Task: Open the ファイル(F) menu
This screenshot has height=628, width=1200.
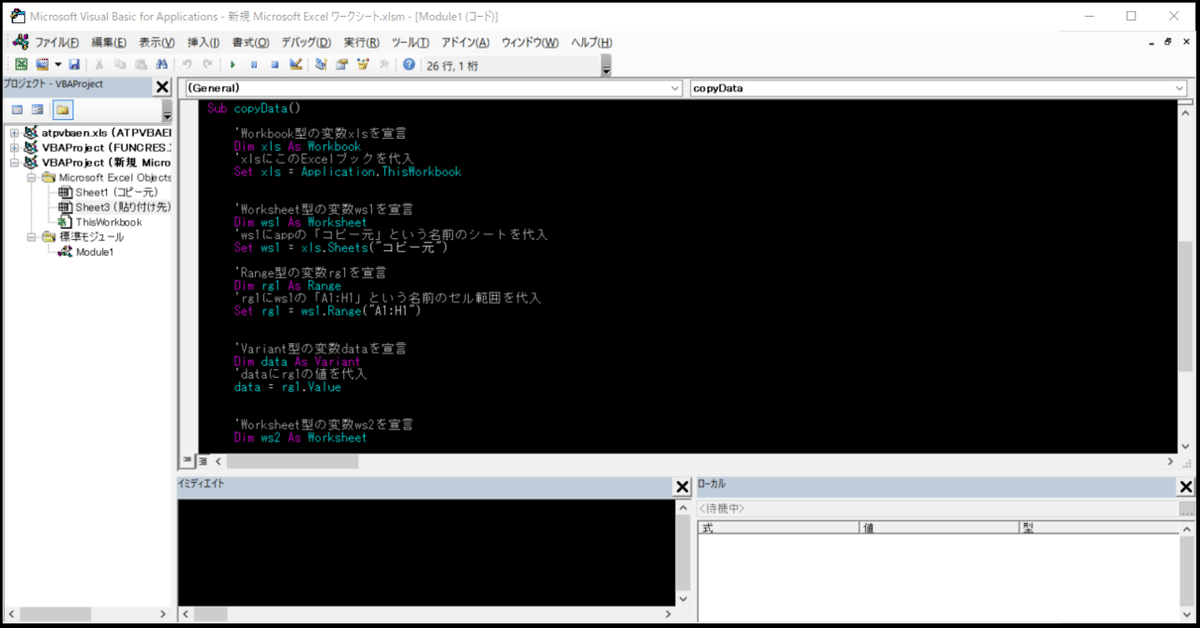Action: click(57, 42)
